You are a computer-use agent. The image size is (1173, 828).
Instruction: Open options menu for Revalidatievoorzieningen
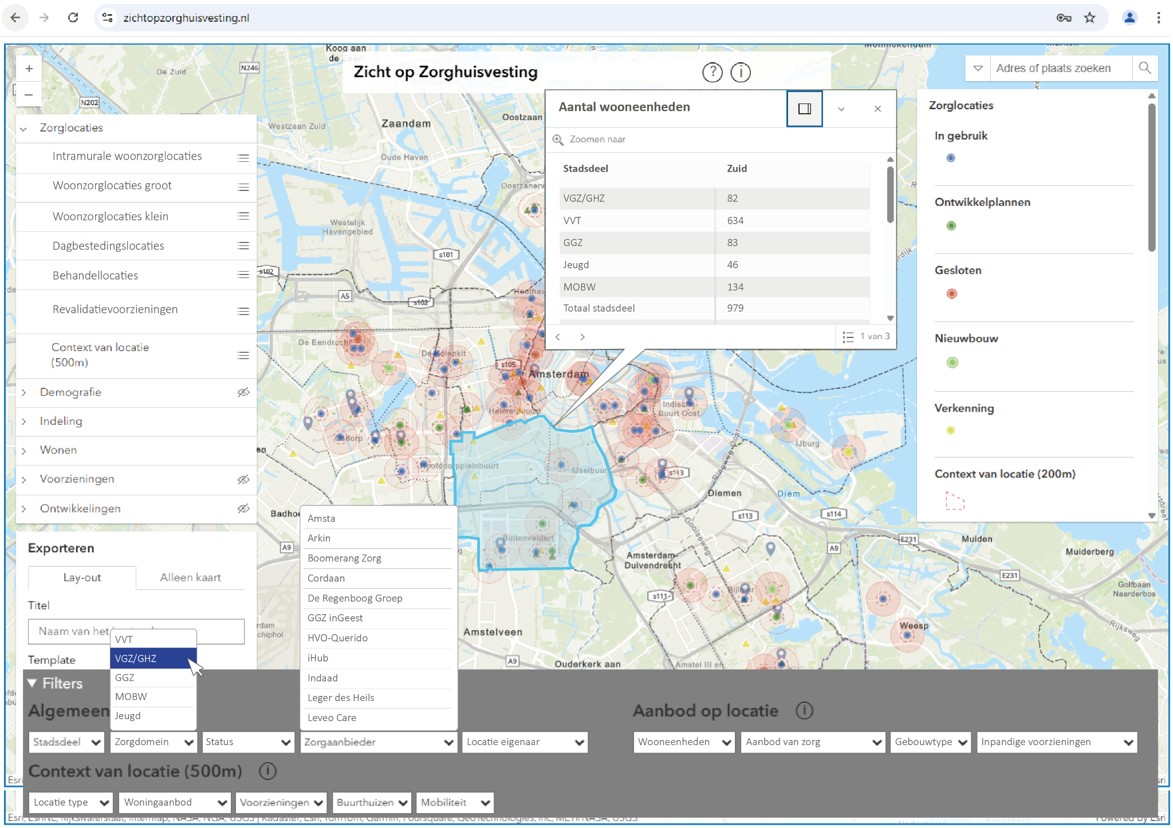[x=243, y=311]
